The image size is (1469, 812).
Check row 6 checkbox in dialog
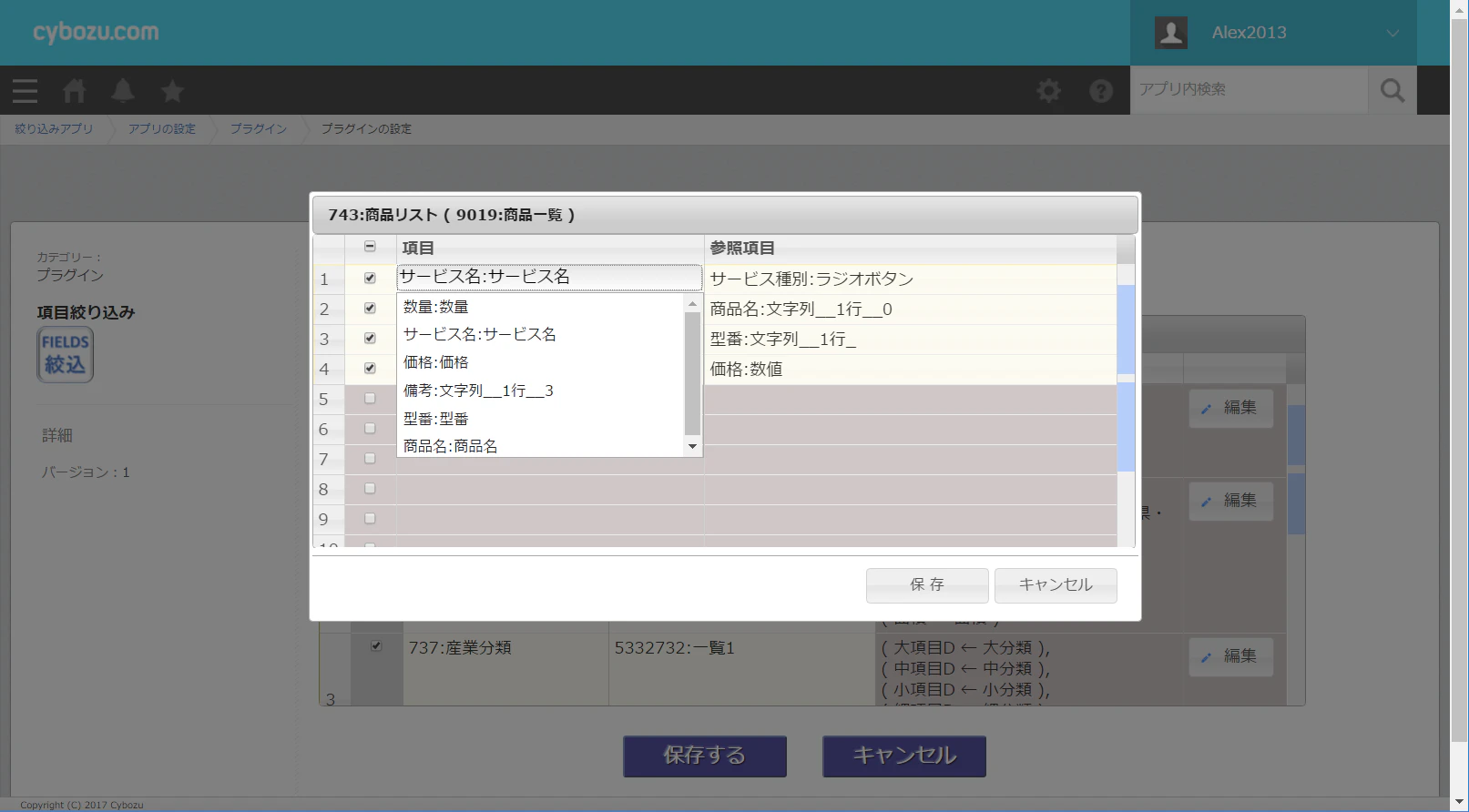click(370, 429)
